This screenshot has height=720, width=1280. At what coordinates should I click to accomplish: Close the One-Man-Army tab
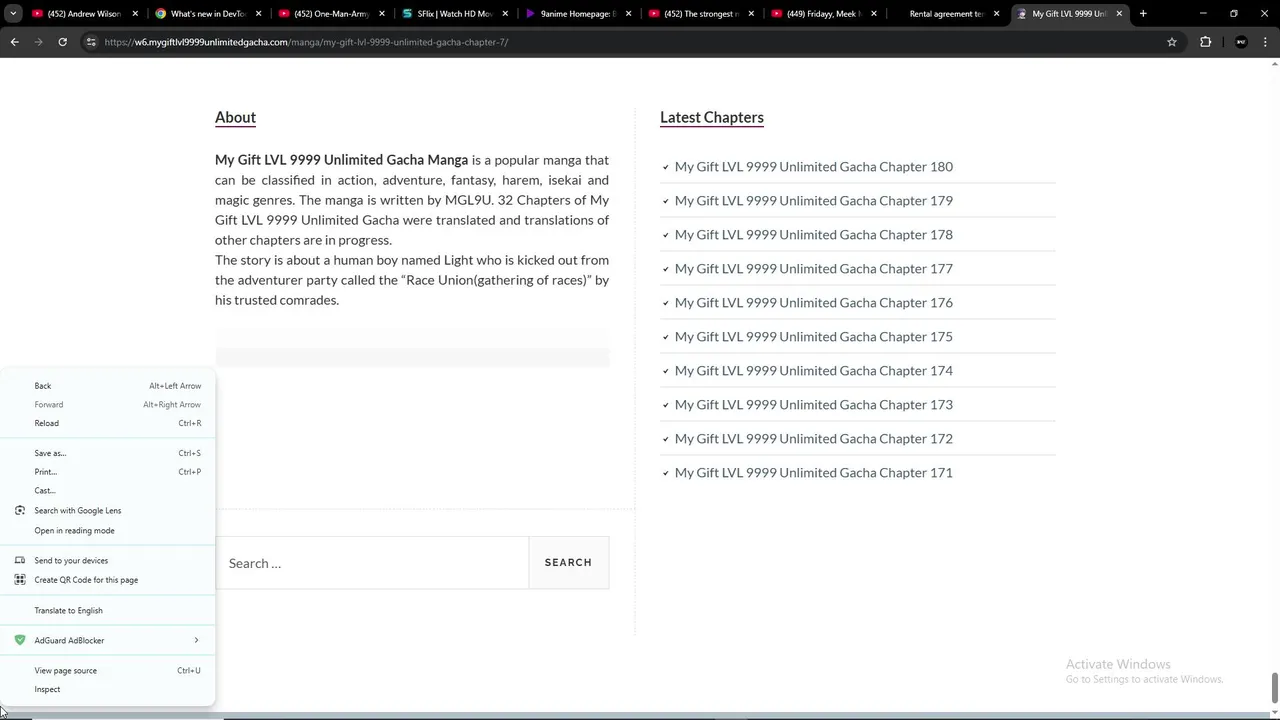click(x=381, y=14)
